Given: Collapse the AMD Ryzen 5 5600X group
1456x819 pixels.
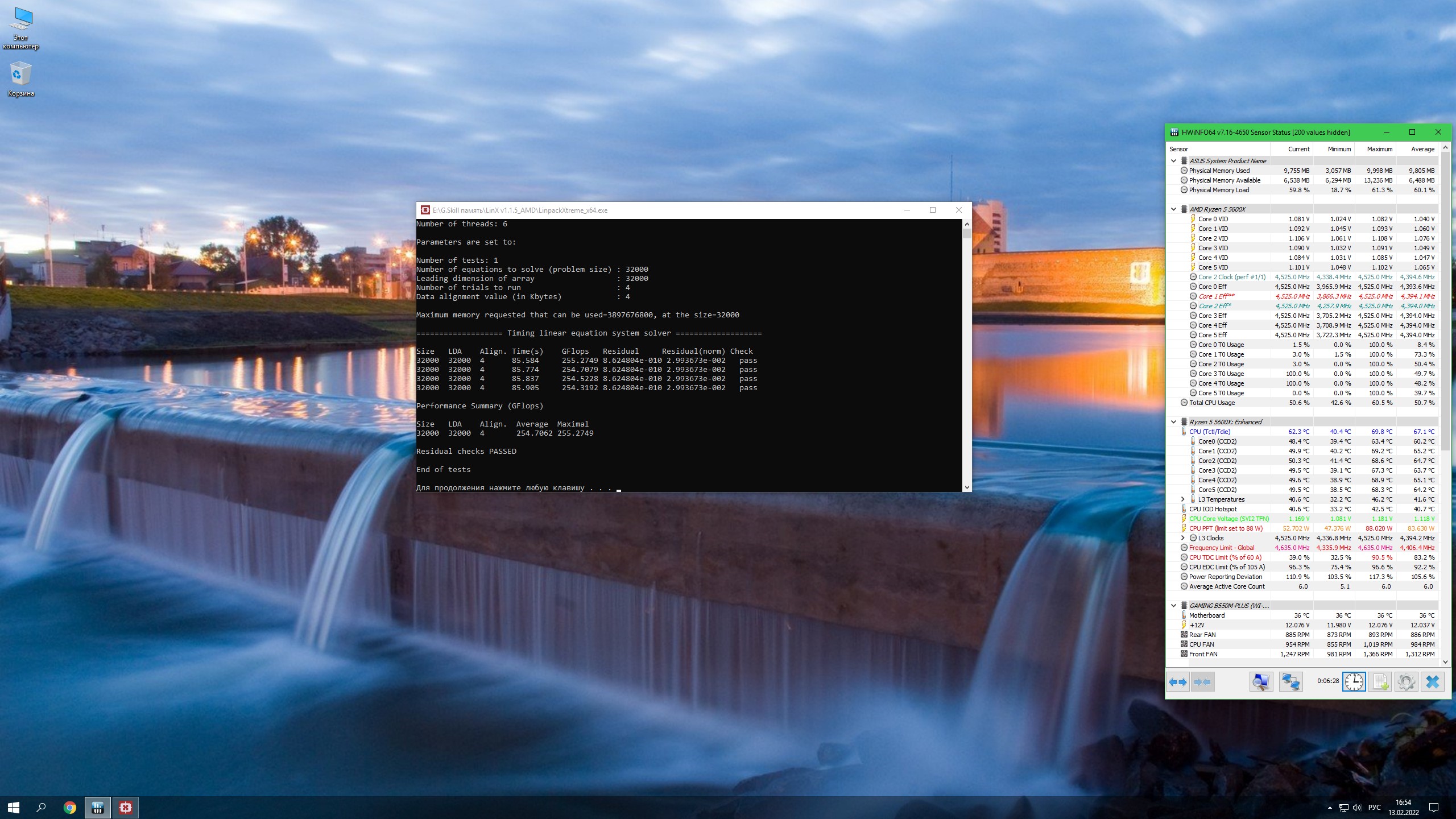Looking at the screenshot, I should pyautogui.click(x=1173, y=209).
